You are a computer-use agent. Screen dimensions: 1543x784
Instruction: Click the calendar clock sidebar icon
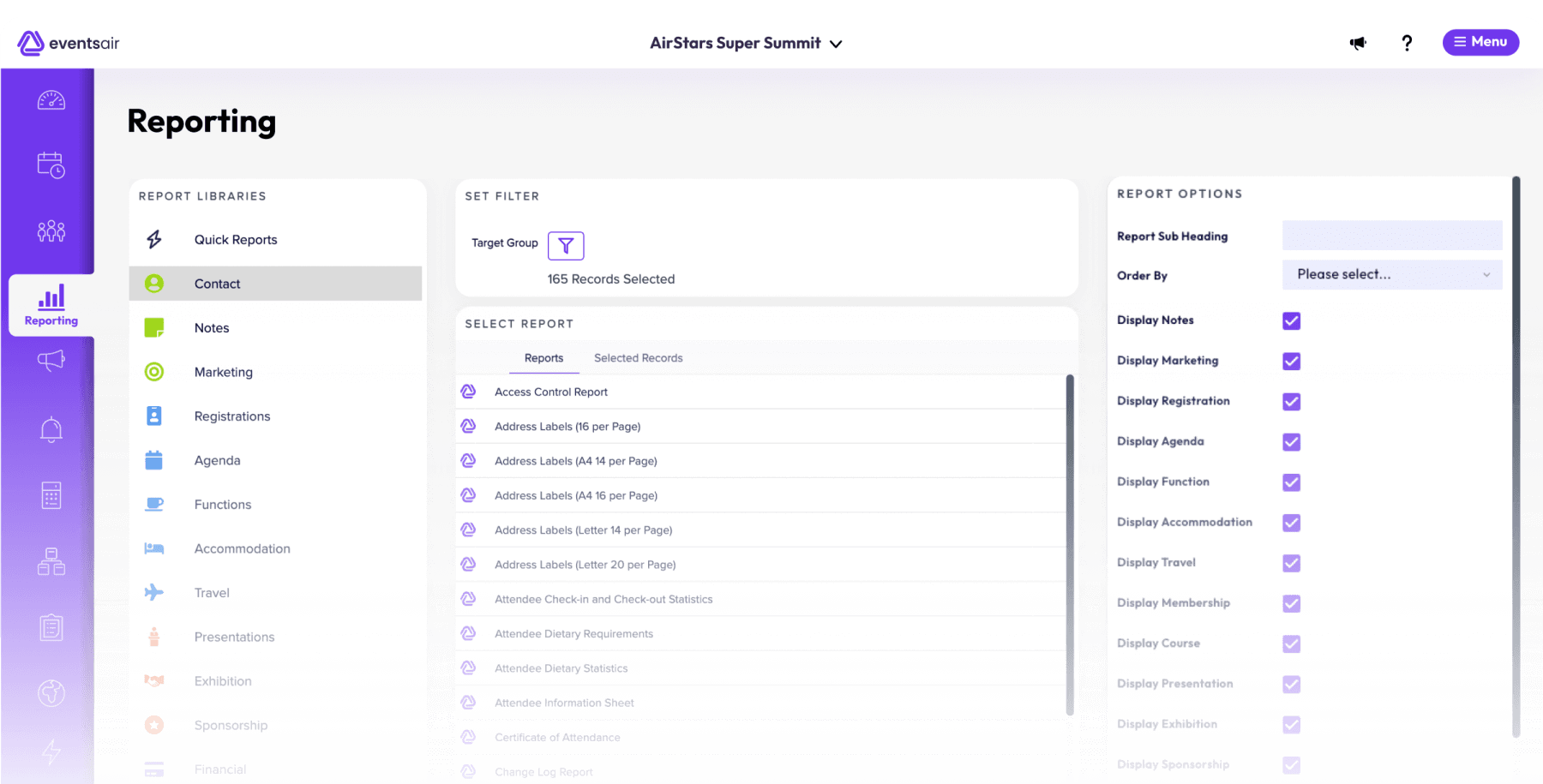click(x=51, y=165)
